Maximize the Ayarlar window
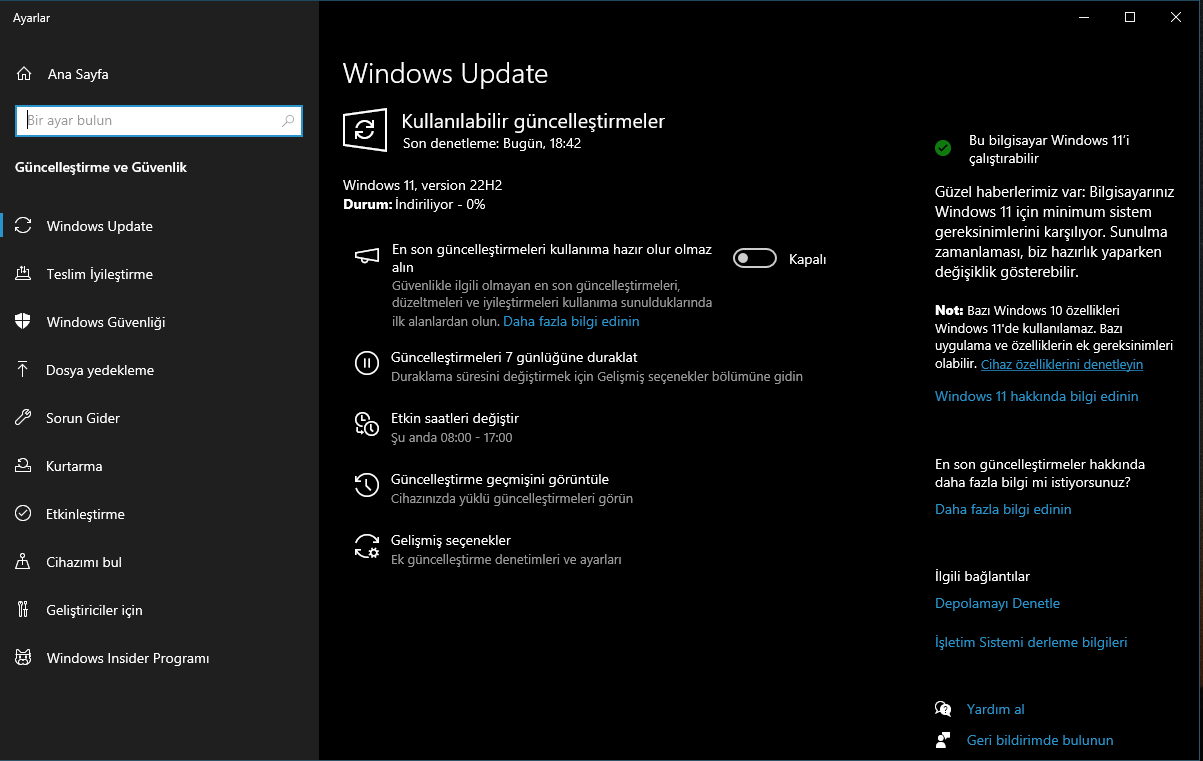 1130,17
